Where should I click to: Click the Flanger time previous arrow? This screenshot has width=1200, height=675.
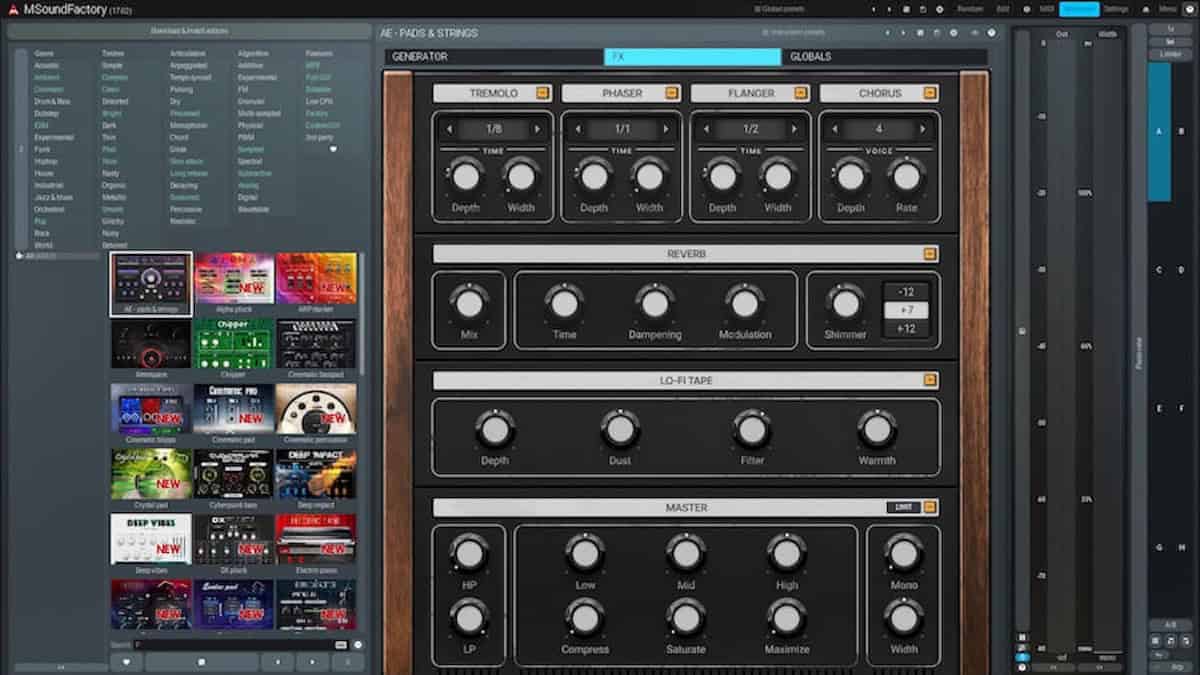click(708, 129)
